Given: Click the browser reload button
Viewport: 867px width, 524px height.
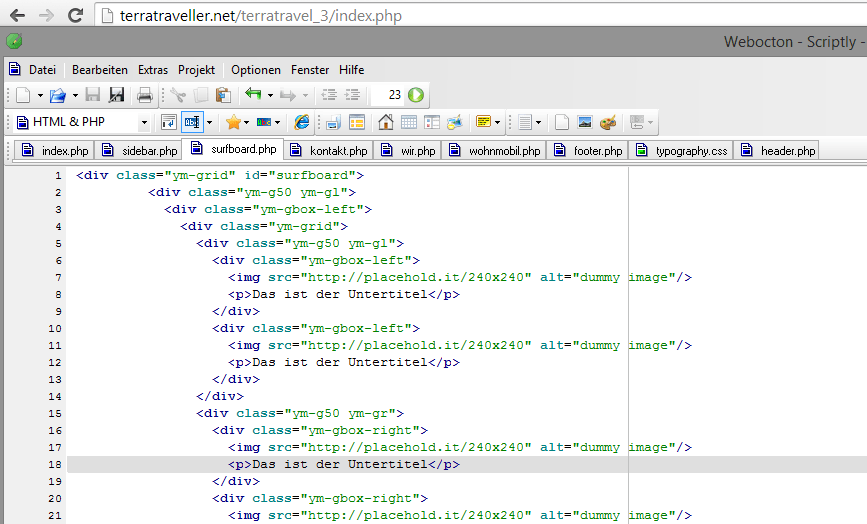Looking at the screenshot, I should (75, 15).
